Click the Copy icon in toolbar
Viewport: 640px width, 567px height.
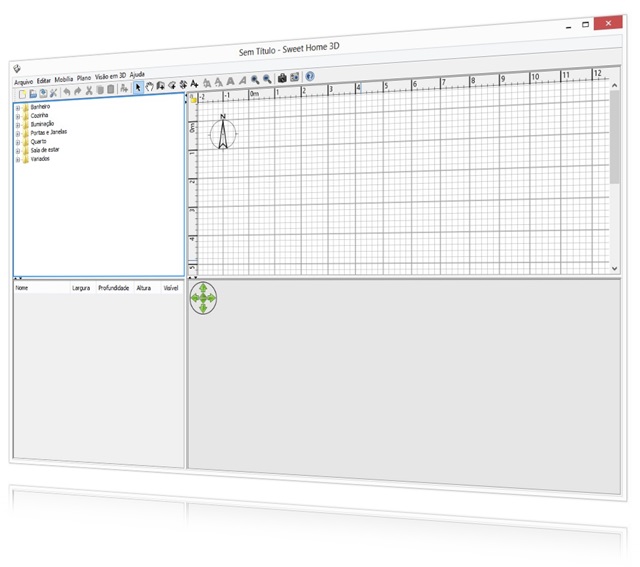coord(100,90)
